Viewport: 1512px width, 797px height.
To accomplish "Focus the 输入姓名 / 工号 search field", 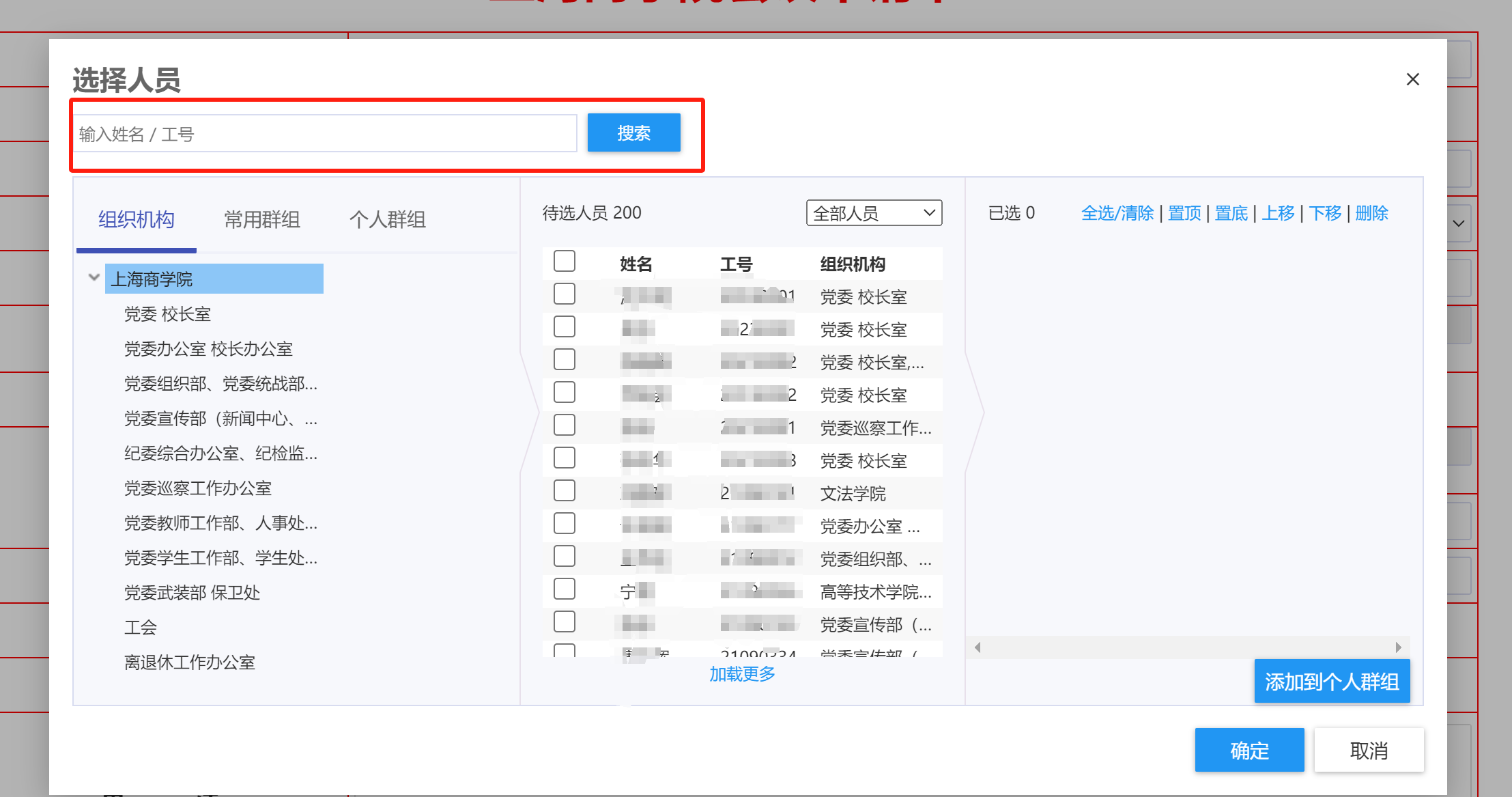I will point(326,134).
